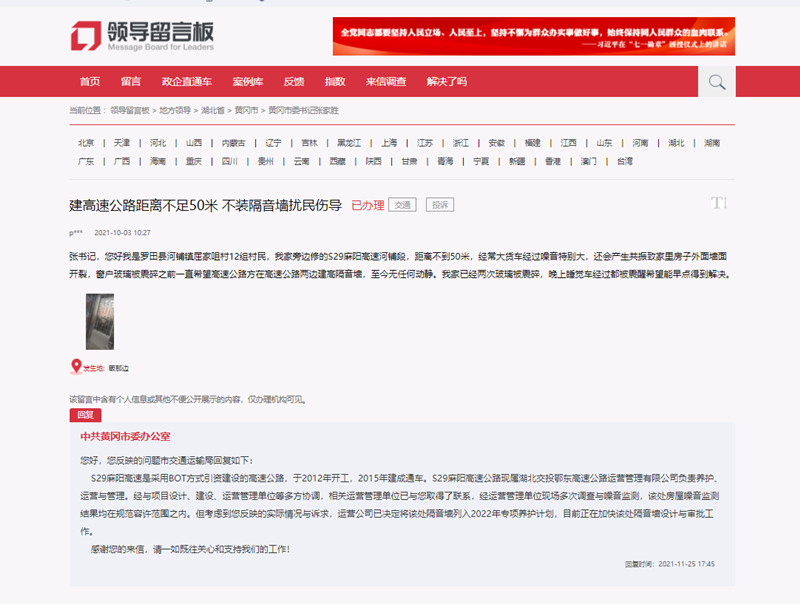This screenshot has width=800, height=604.
Task: Open 政企直通车 in navigation bar
Action: pos(186,82)
